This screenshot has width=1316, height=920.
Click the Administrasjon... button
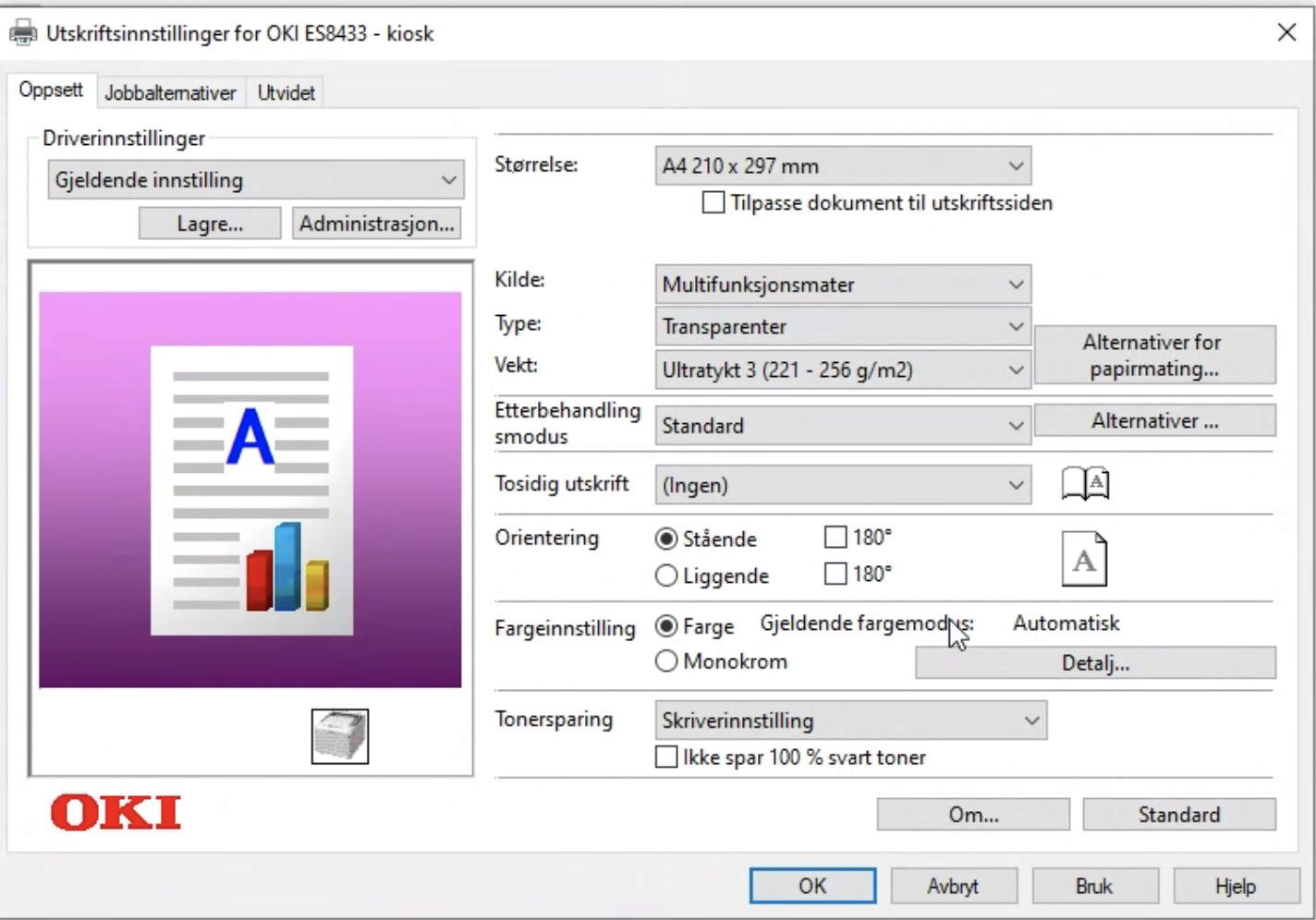tap(376, 224)
